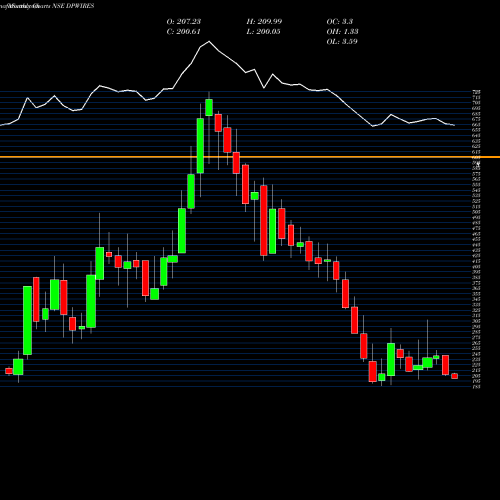
Task: Click the peak of the white line graph
Action: 209,41
